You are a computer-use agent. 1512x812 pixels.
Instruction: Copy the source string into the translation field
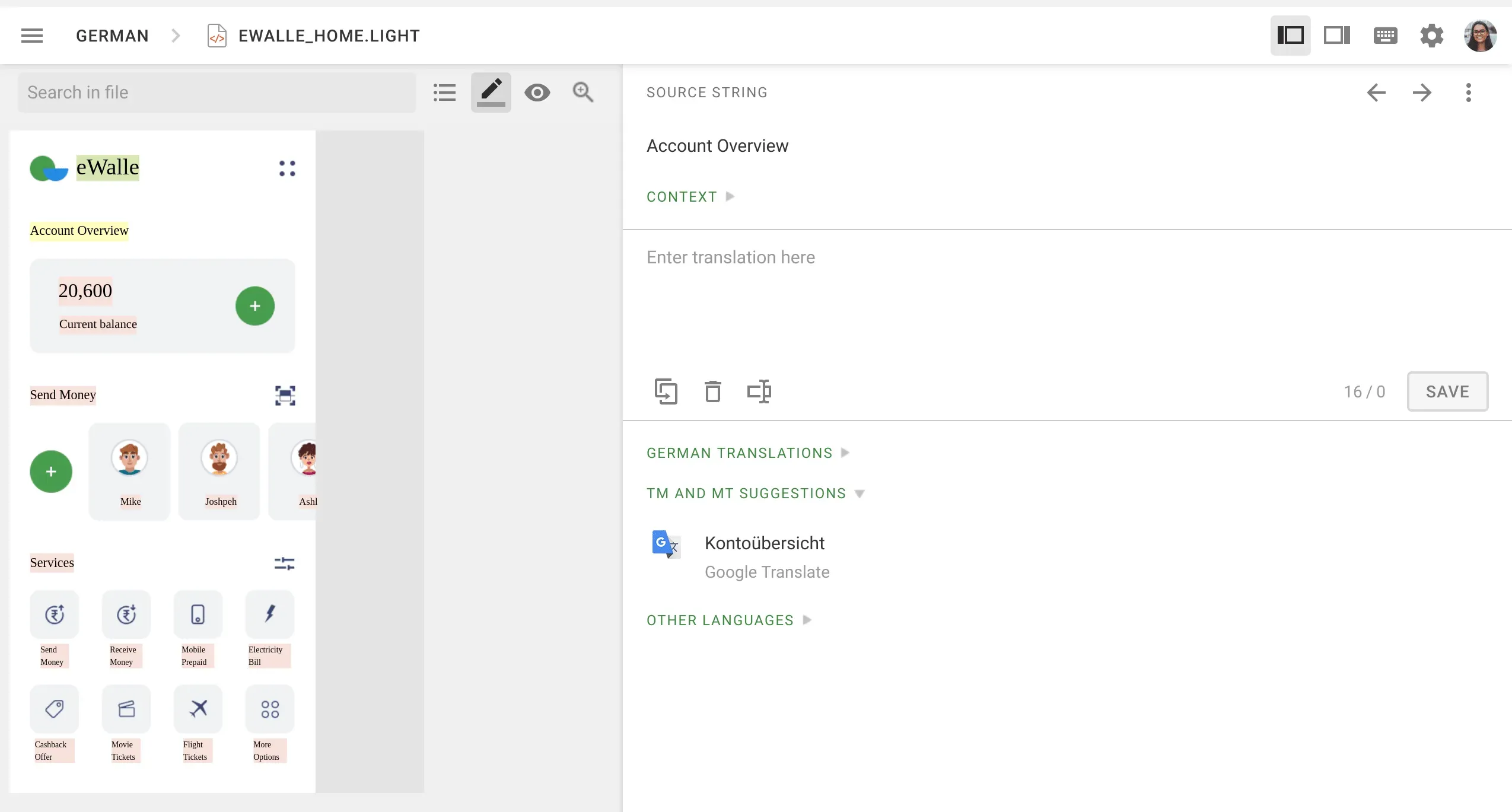click(666, 391)
